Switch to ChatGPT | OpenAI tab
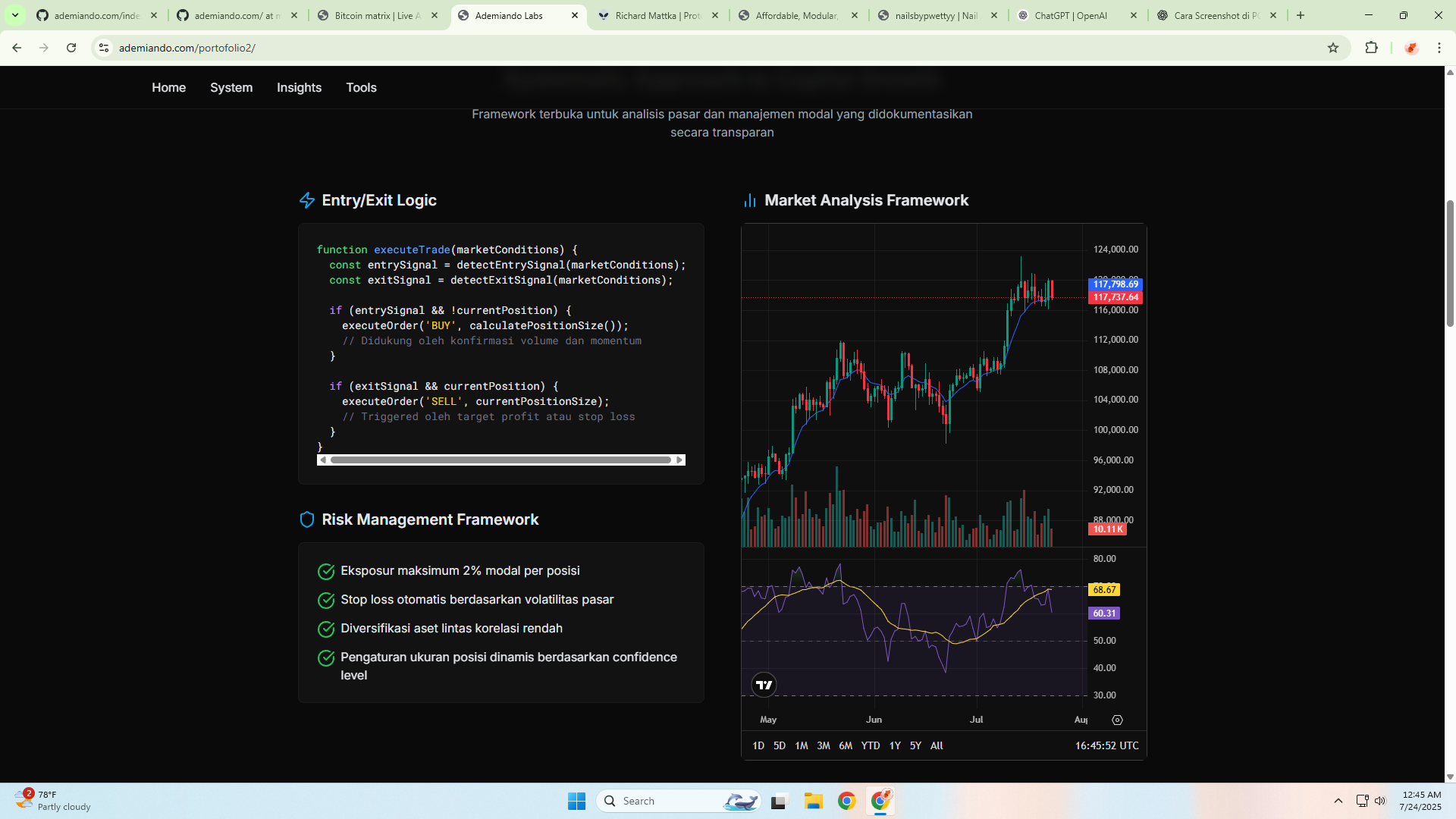Image resolution: width=1456 pixels, height=819 pixels. (x=1070, y=15)
